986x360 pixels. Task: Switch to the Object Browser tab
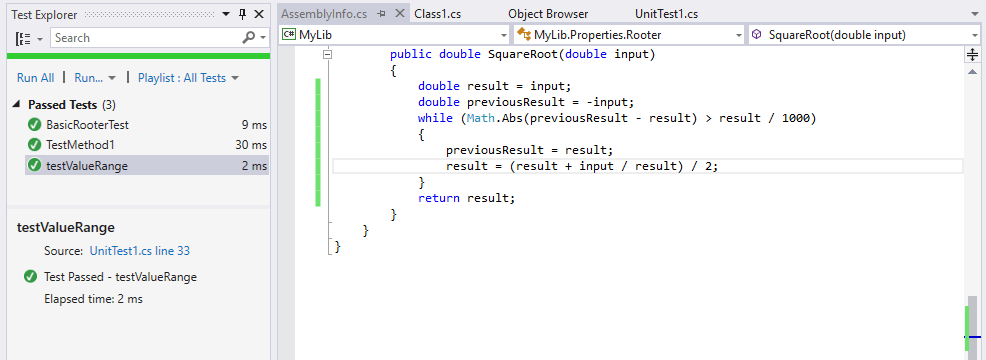[x=548, y=14]
